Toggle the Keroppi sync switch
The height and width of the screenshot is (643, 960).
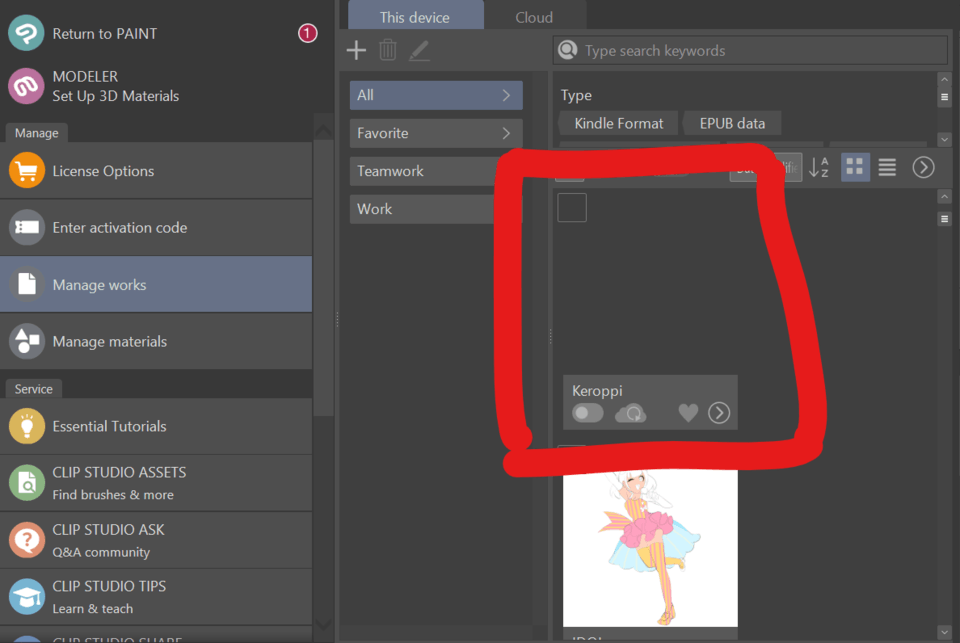(588, 412)
